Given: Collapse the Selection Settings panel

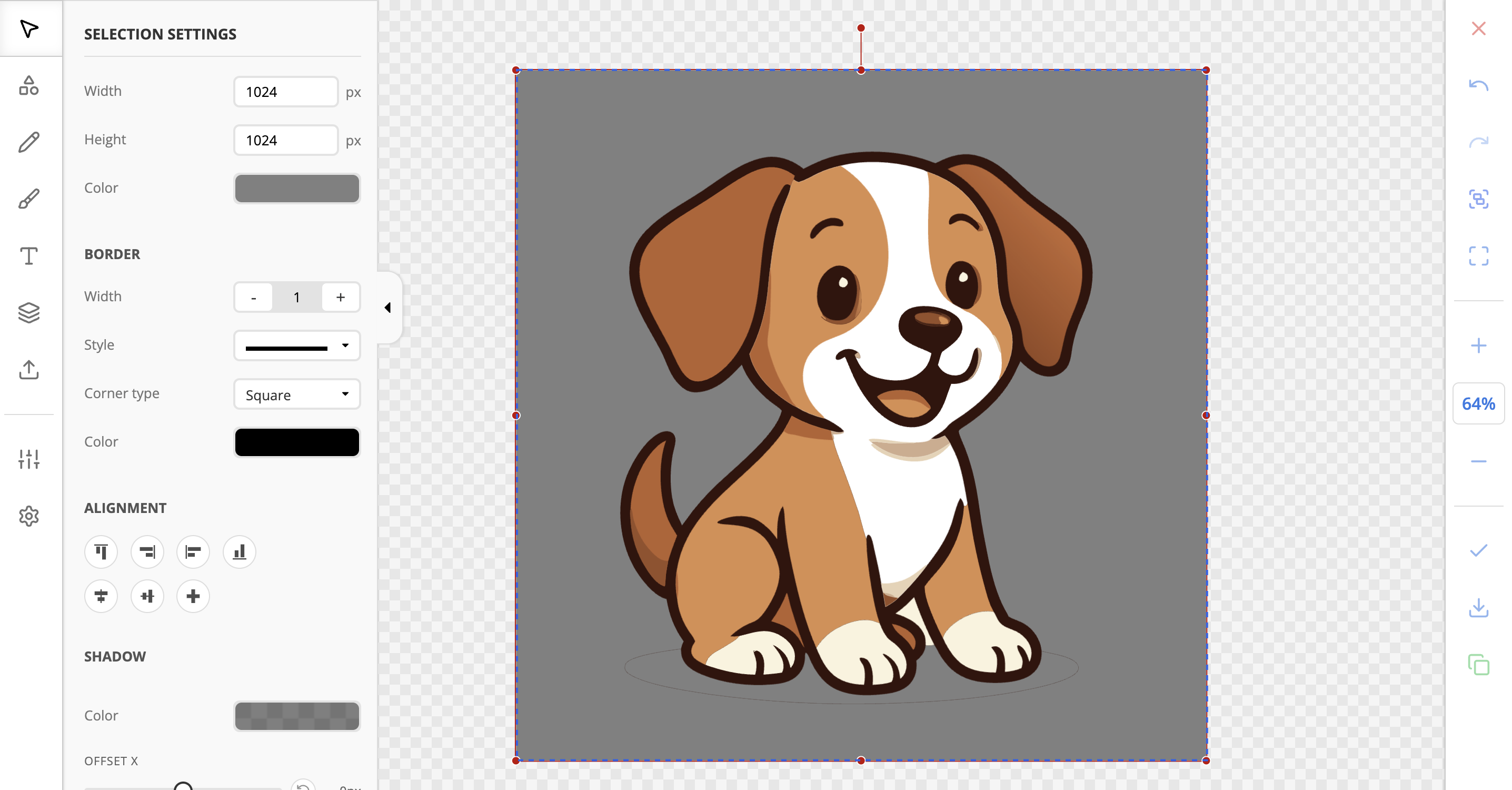Looking at the screenshot, I should 387,307.
